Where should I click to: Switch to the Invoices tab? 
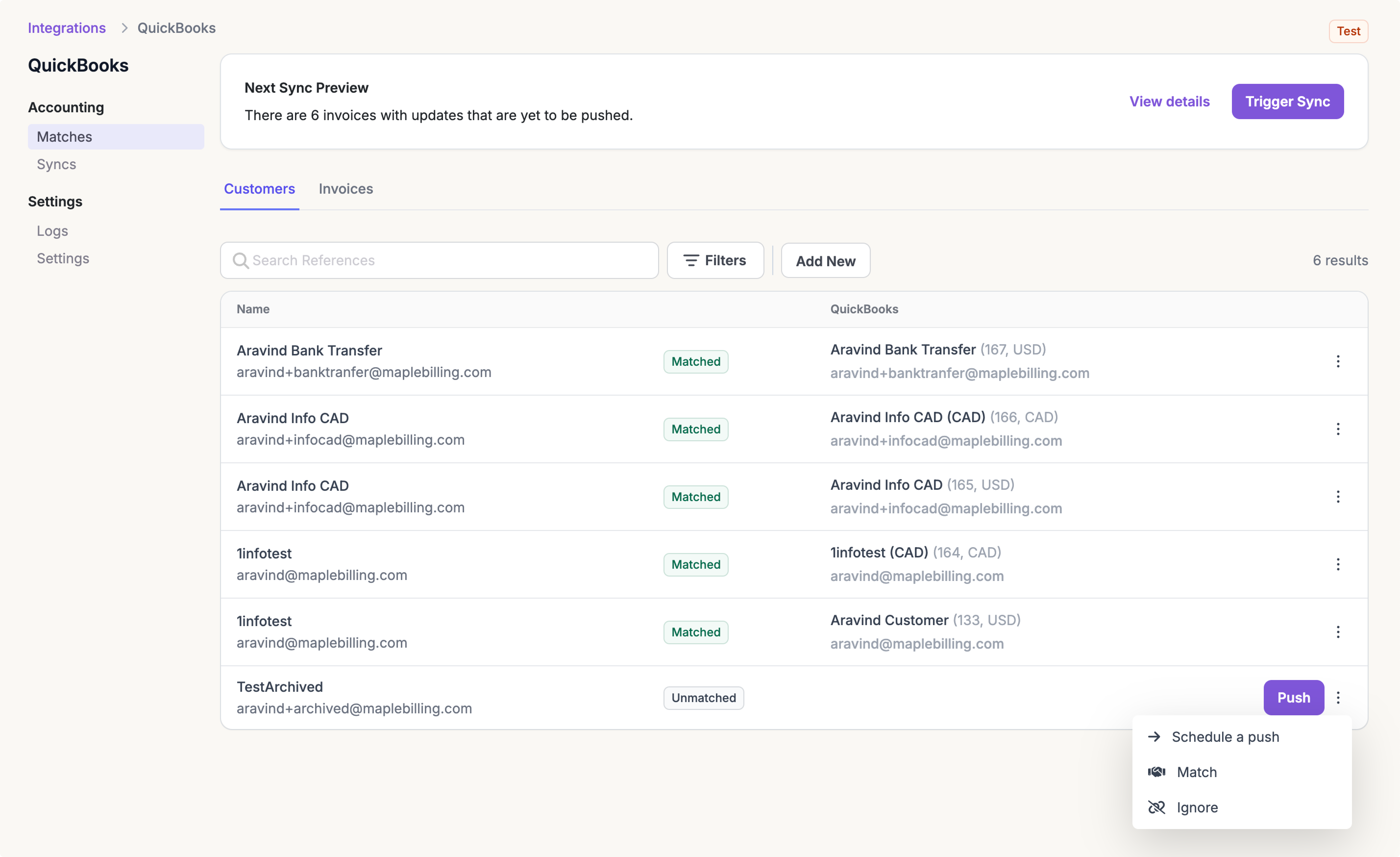[x=345, y=189]
